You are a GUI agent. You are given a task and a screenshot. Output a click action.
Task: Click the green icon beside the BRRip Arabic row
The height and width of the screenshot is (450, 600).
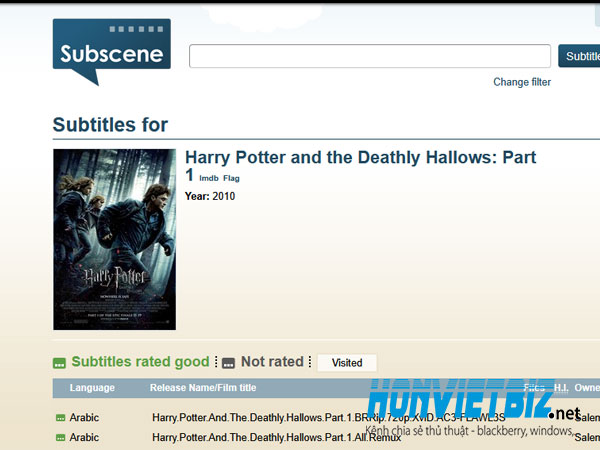coord(60,418)
